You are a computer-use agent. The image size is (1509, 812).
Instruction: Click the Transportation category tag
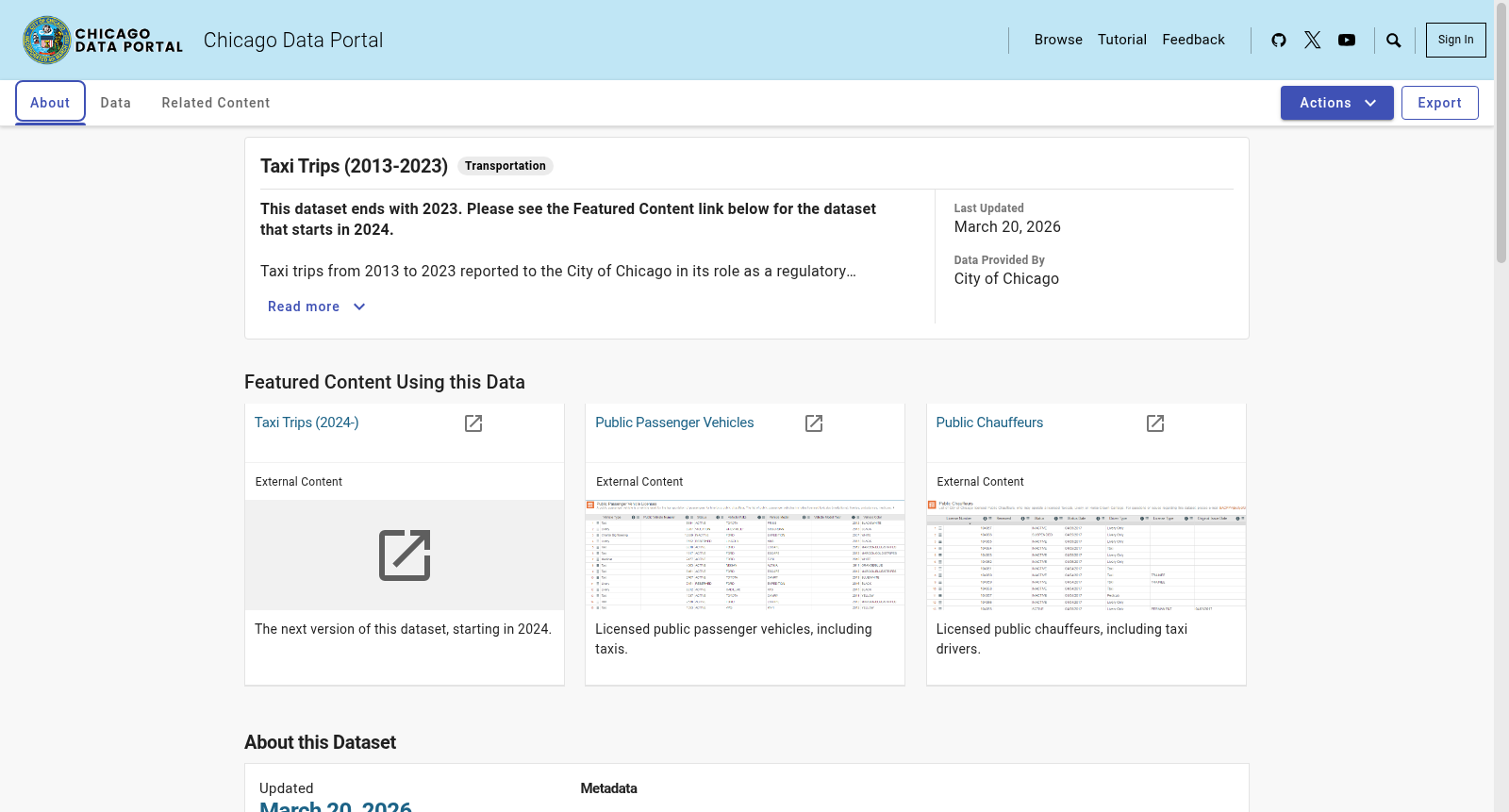[506, 166]
